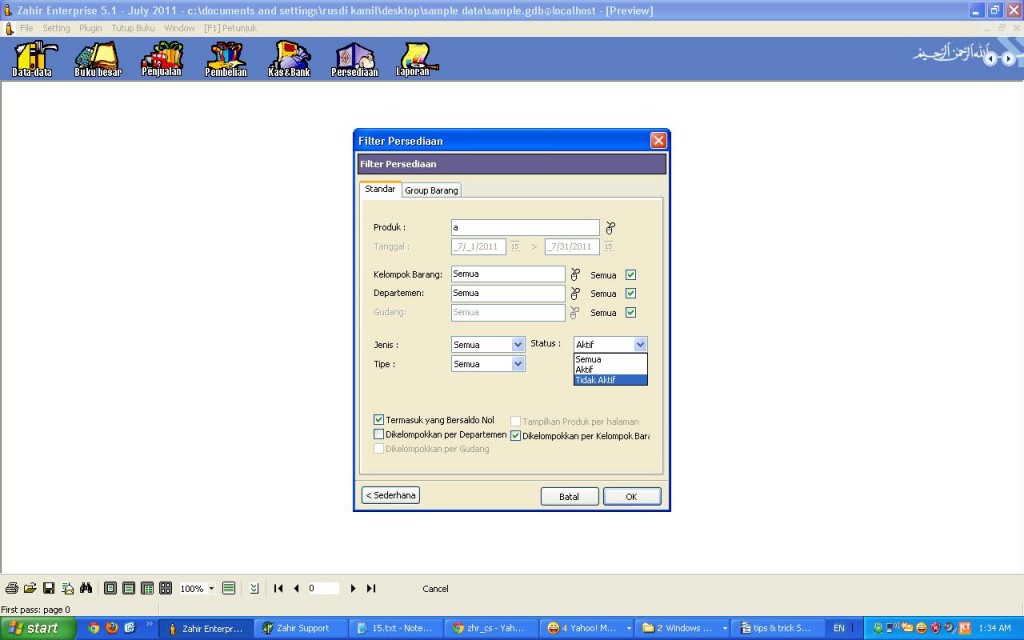Open the Pembelian module
This screenshot has width=1024, height=640.
225,59
